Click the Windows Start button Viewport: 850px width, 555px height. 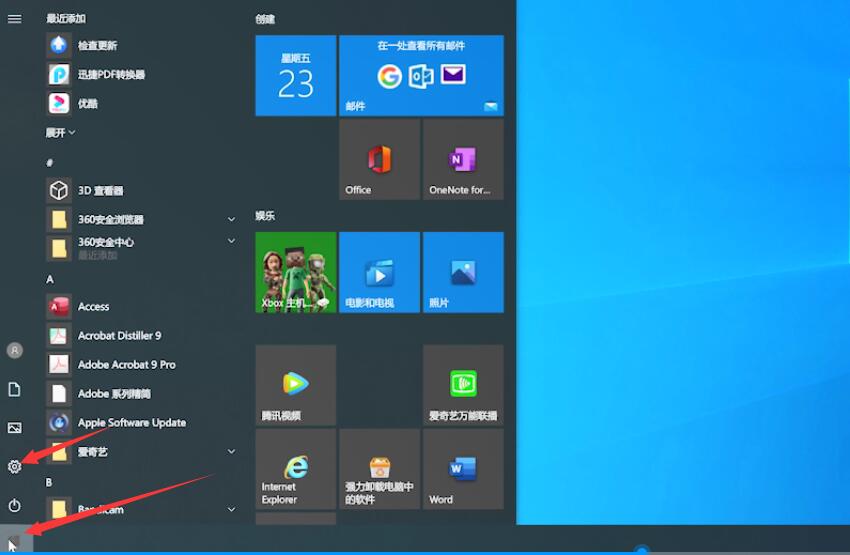(x=16, y=540)
